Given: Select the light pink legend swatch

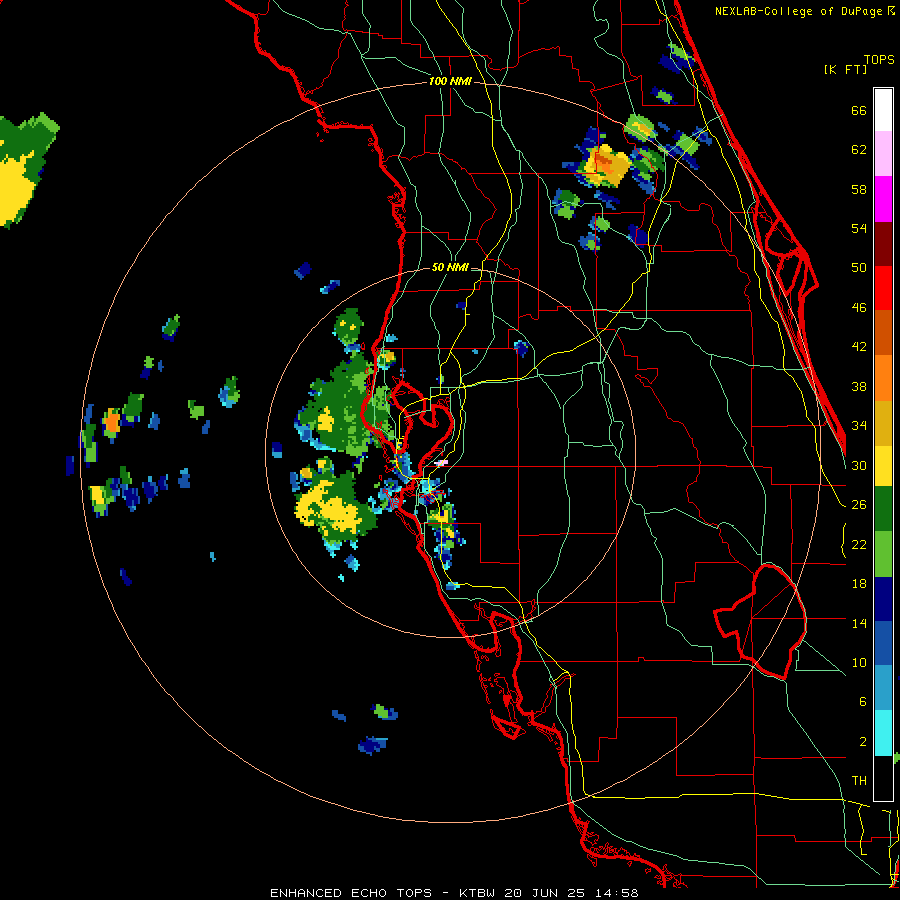Looking at the screenshot, I should coord(883,154).
